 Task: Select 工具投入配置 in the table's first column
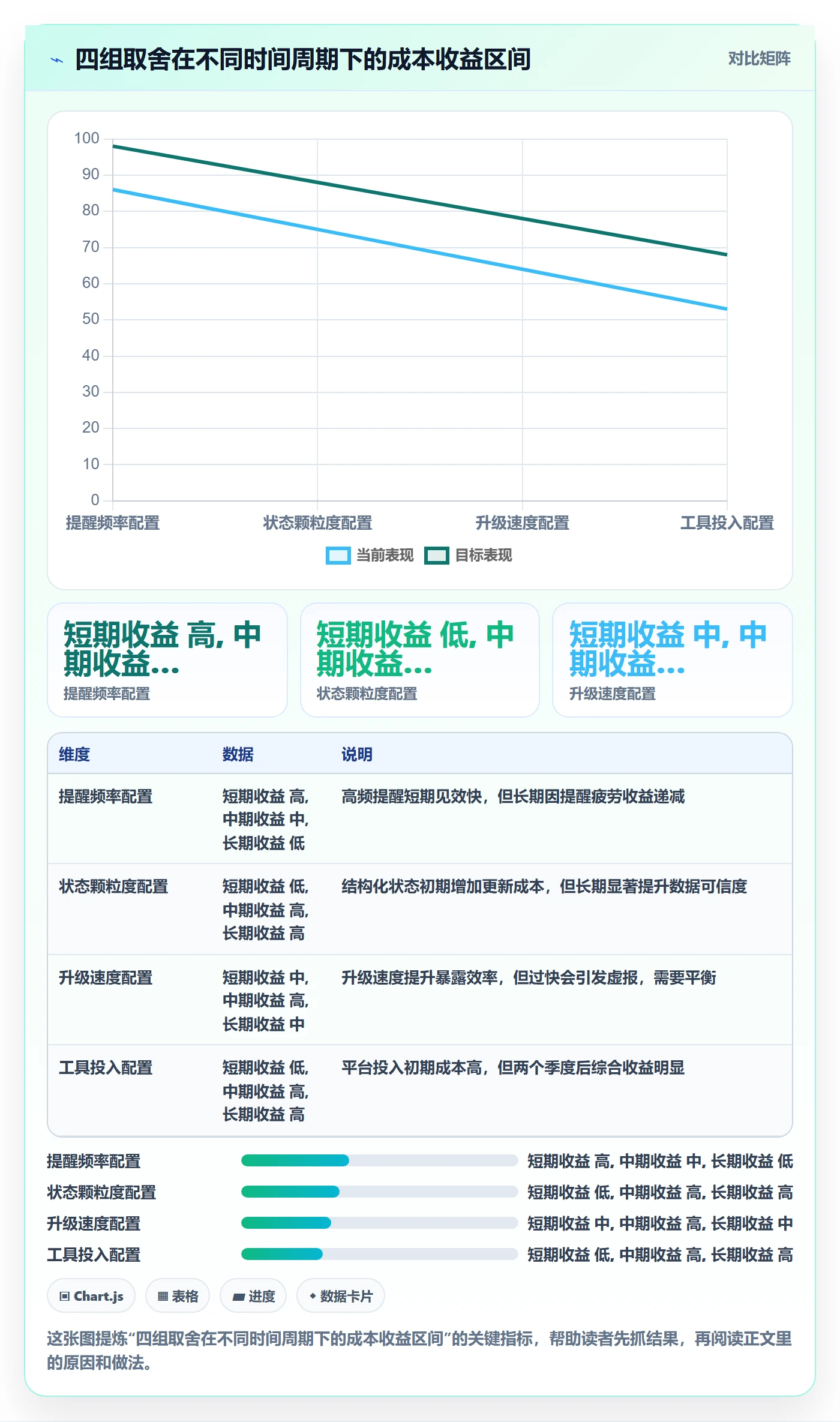pyautogui.click(x=106, y=1068)
